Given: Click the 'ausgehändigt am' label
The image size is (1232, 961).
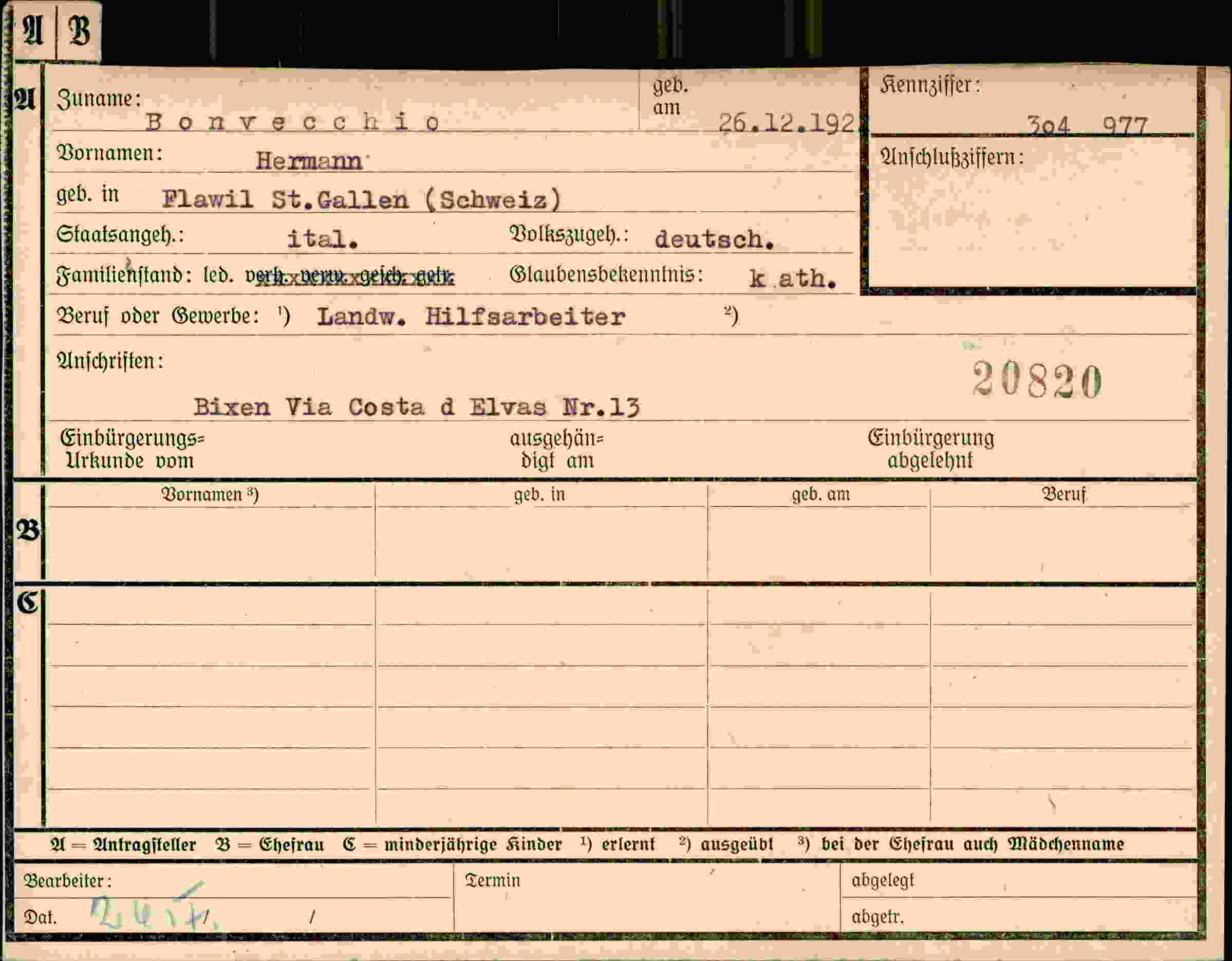Looking at the screenshot, I should coord(556,450).
